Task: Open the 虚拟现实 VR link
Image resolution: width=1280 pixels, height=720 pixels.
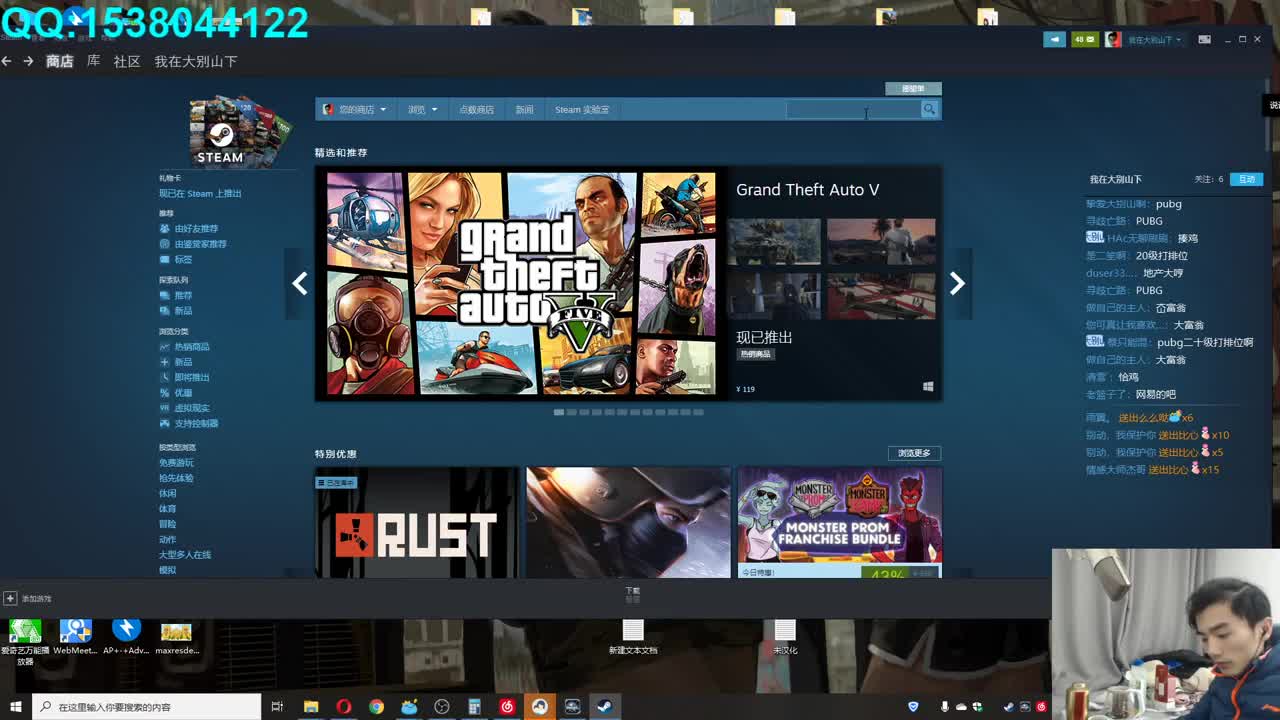Action: coord(192,408)
